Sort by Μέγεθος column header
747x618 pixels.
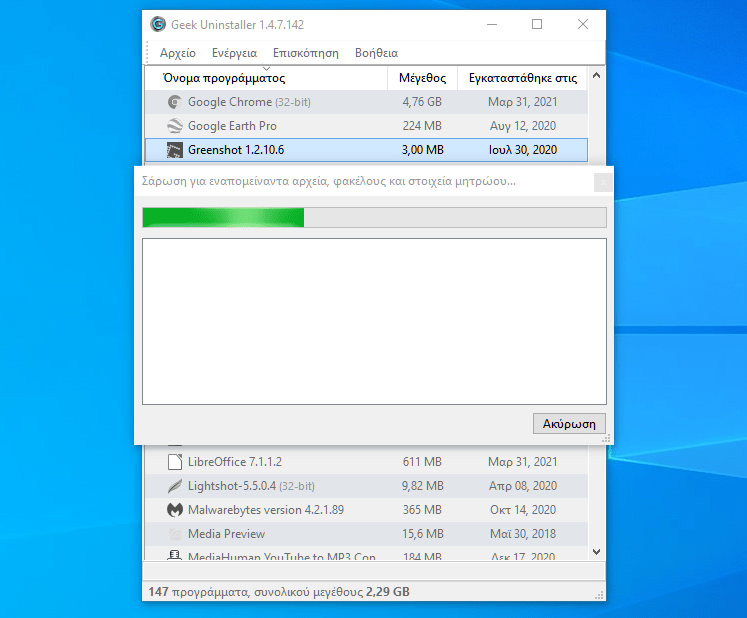(423, 78)
